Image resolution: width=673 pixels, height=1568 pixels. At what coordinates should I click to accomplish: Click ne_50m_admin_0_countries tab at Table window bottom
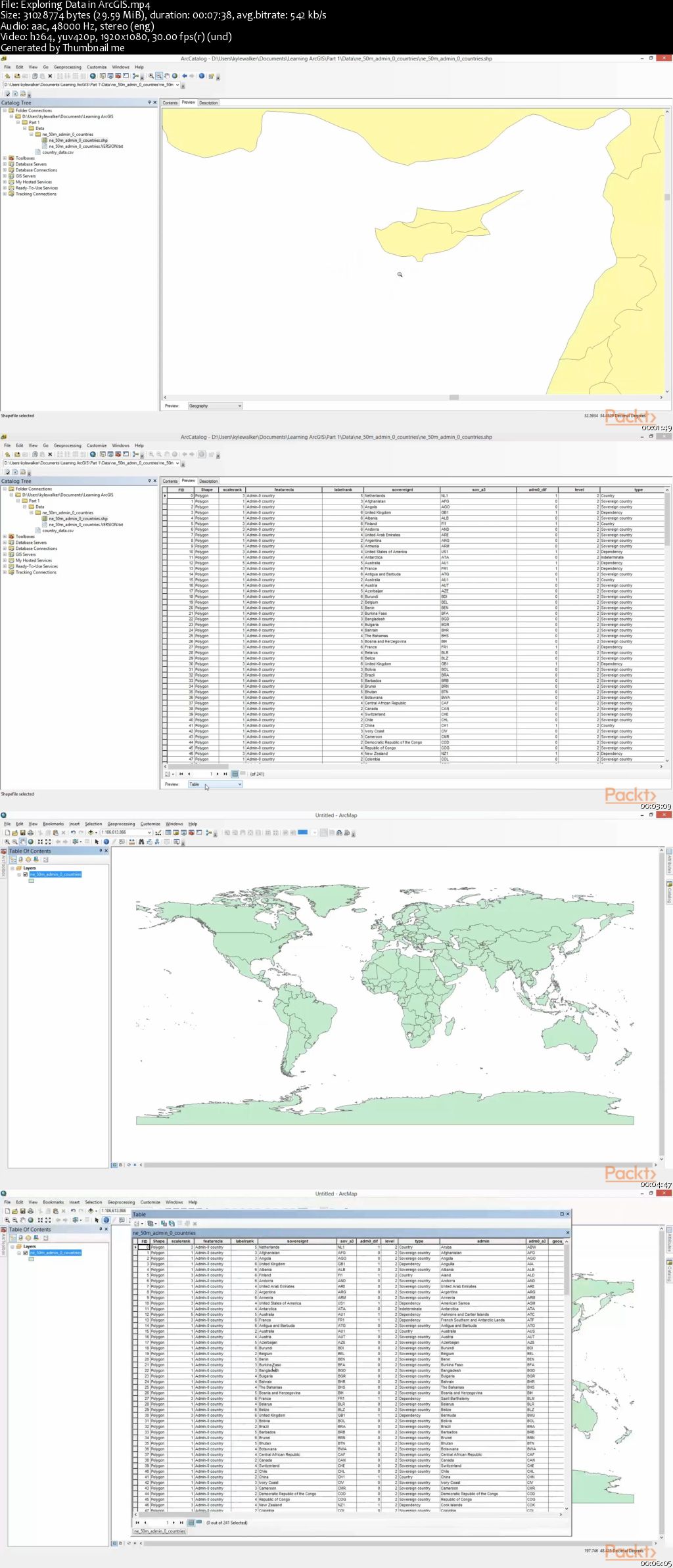click(x=160, y=1531)
